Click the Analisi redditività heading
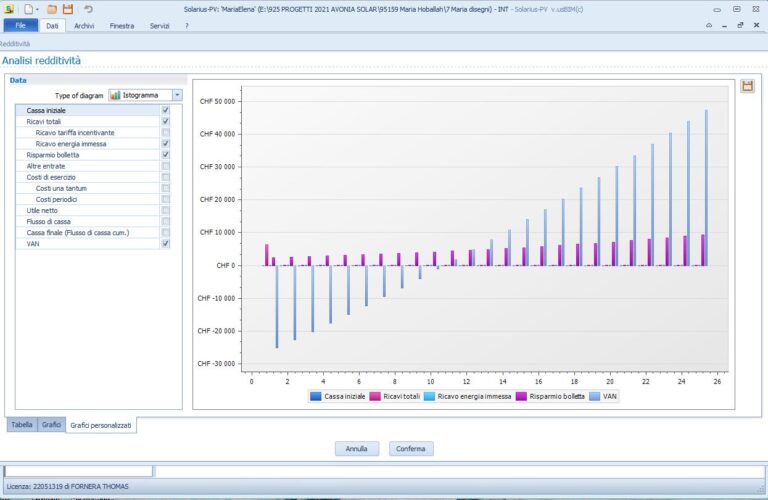 pos(41,61)
